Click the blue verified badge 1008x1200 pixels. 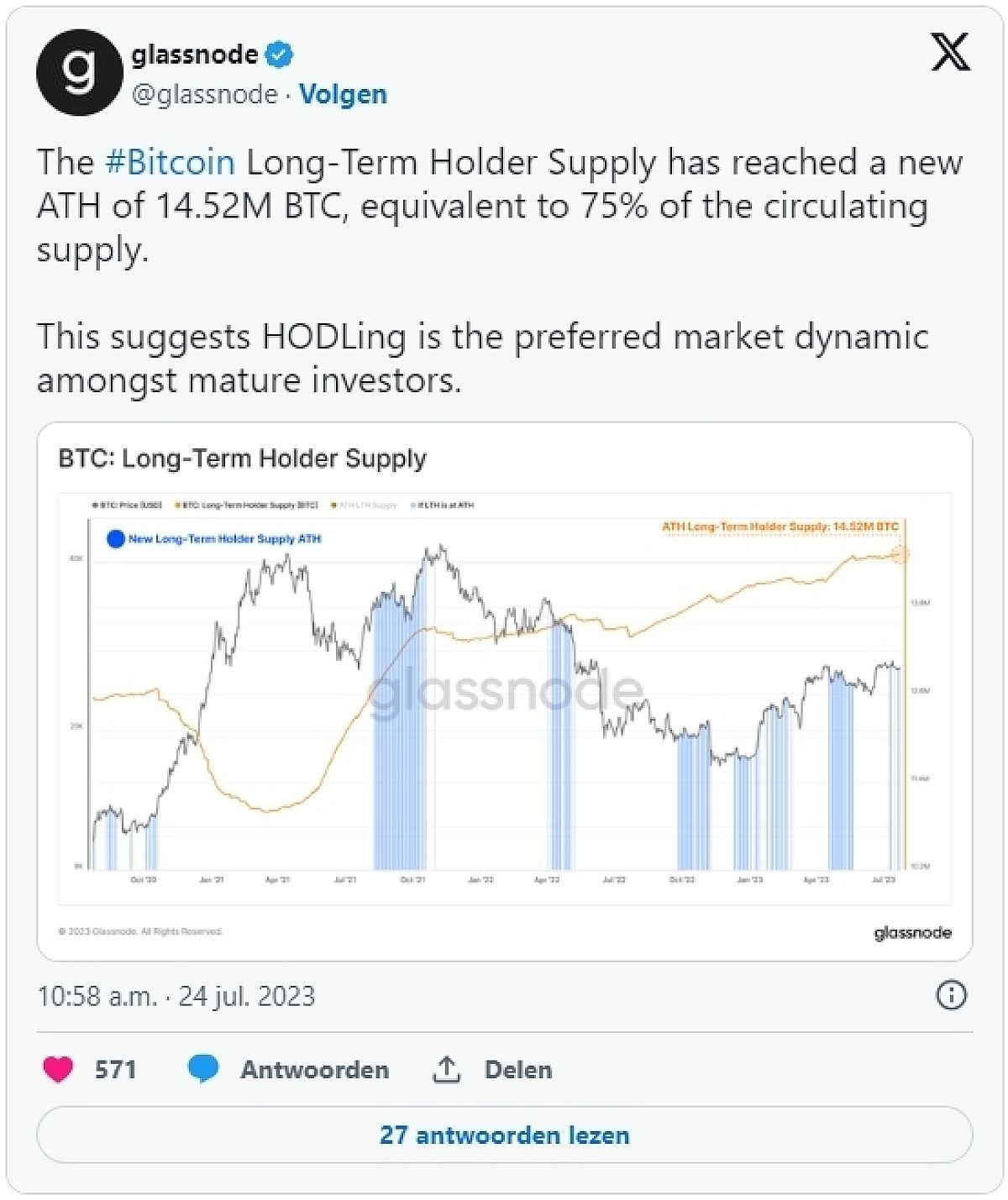pos(279,55)
